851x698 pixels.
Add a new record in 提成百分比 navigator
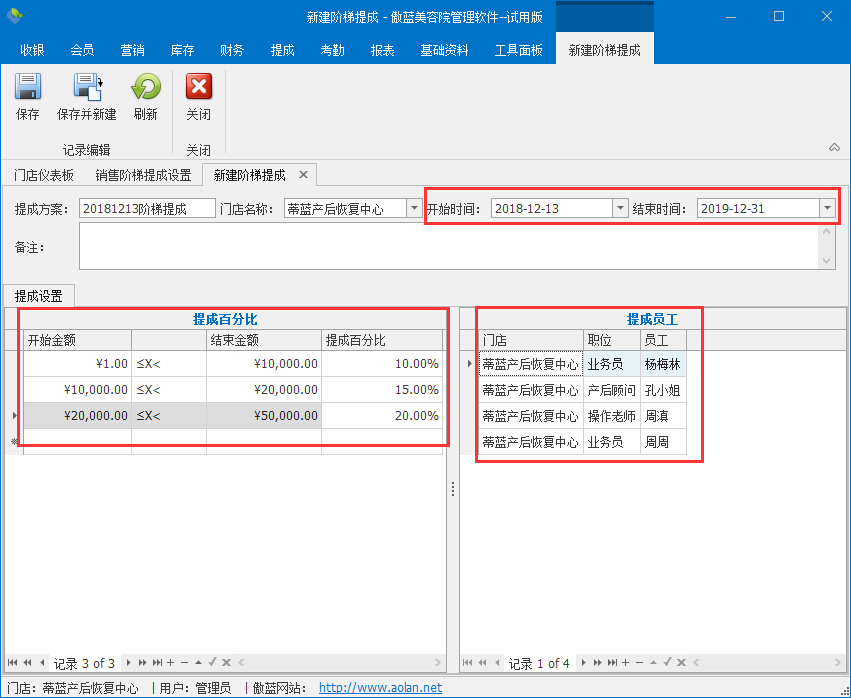(x=171, y=663)
